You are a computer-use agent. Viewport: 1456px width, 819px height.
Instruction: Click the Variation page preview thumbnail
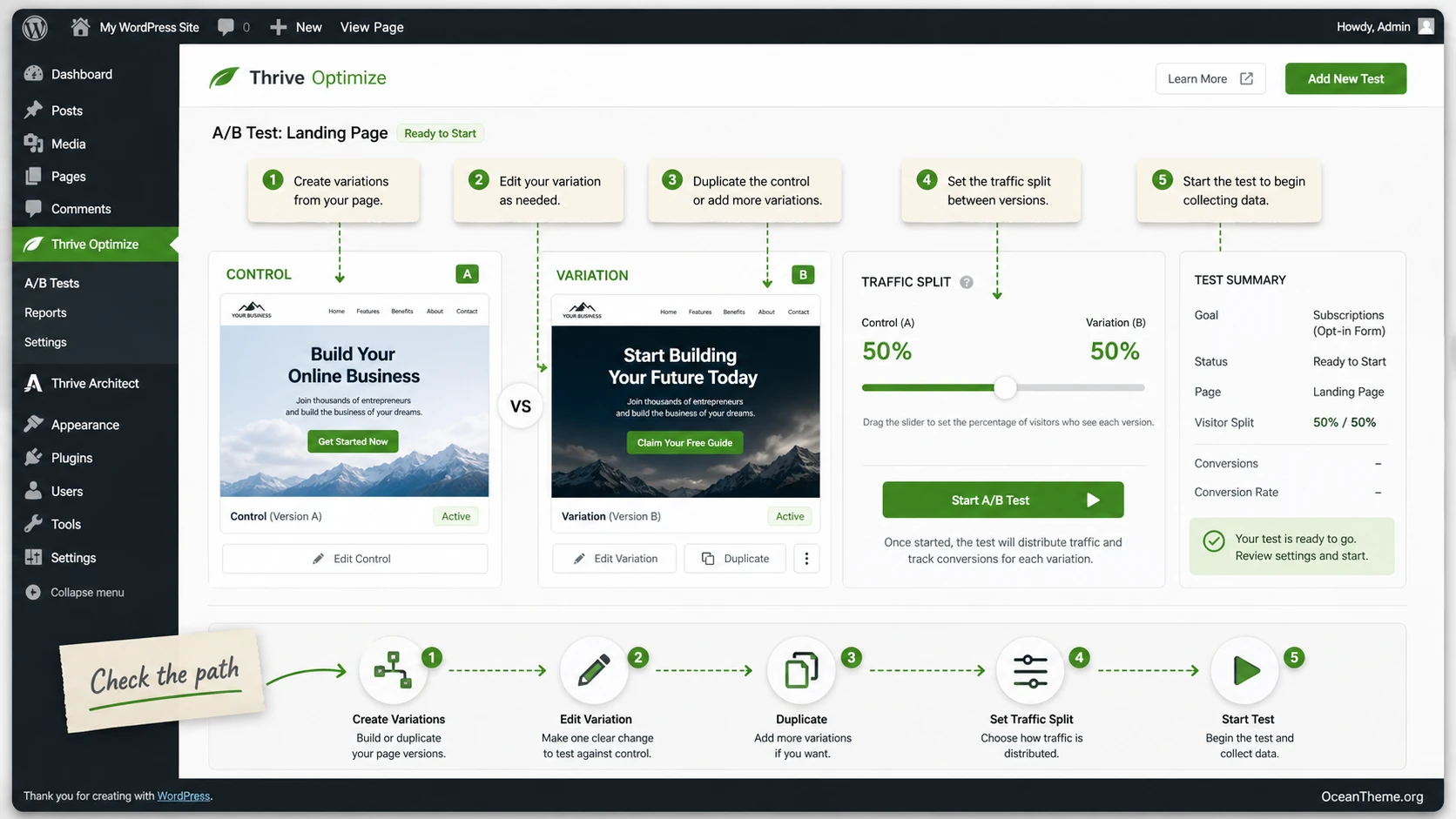pos(685,397)
